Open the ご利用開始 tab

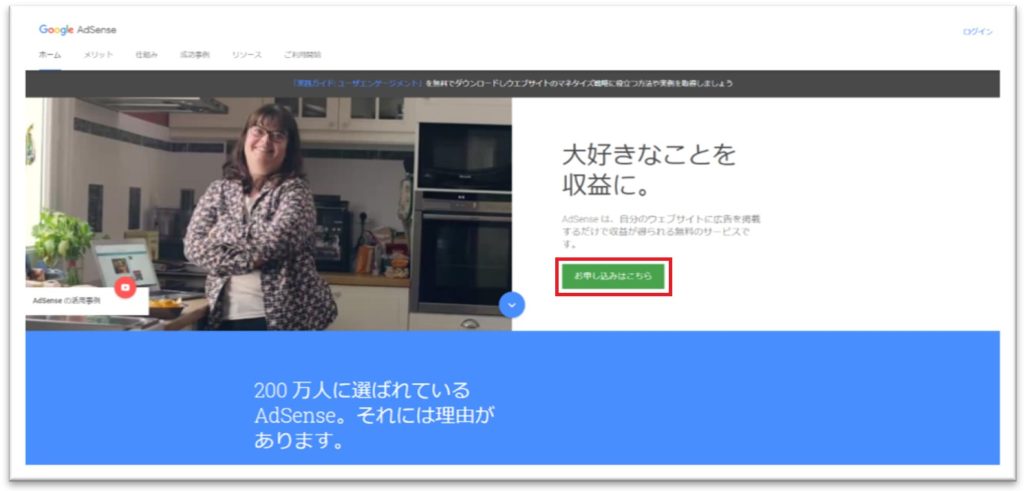point(302,55)
